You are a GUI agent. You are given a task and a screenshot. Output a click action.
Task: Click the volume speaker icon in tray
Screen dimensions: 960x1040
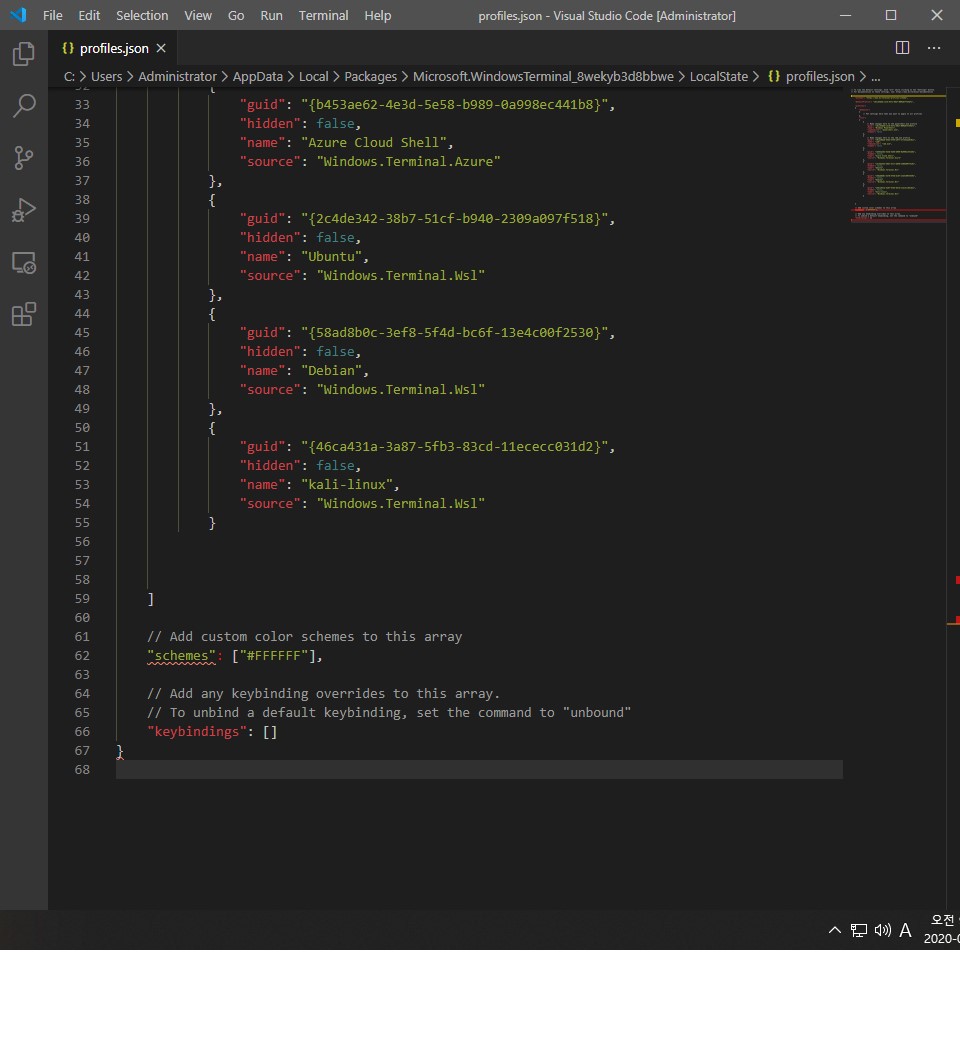pos(882,930)
